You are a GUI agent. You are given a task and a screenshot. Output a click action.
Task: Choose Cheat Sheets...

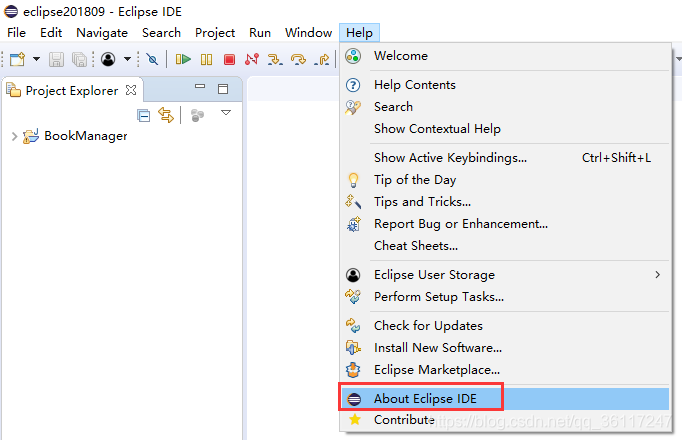pos(505,246)
